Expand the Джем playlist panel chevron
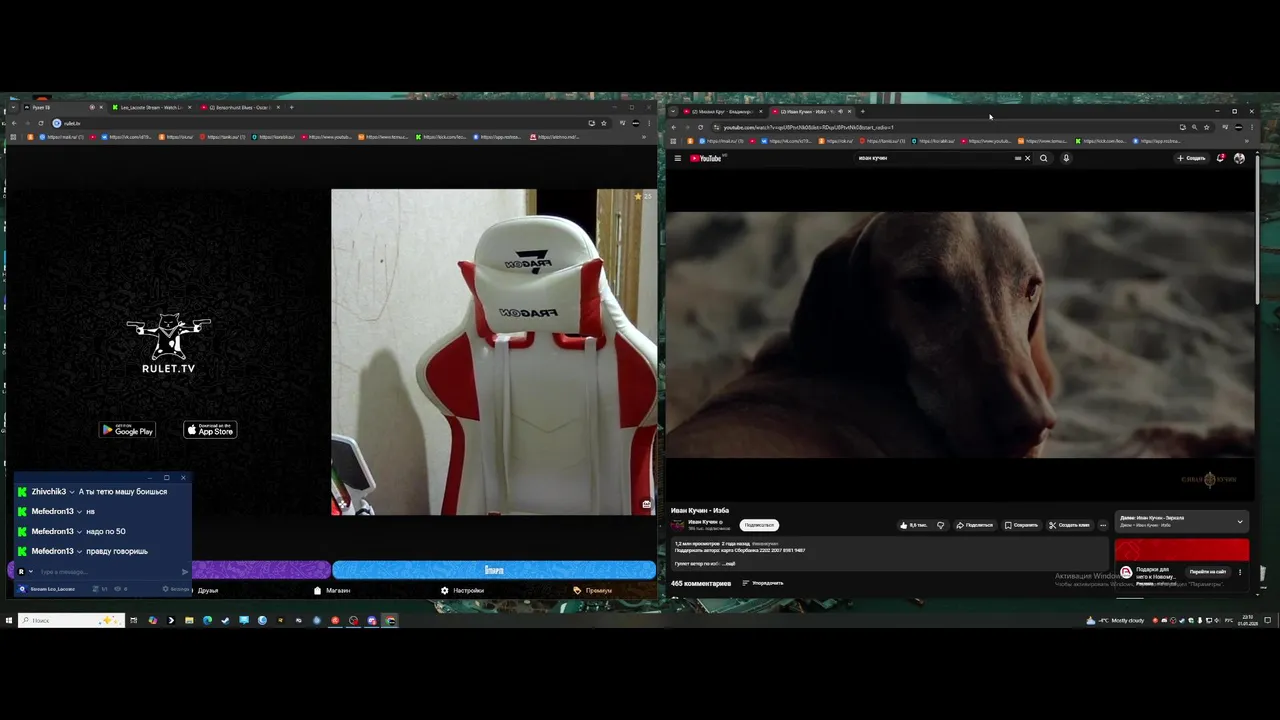1280x720 pixels. 1240,521
